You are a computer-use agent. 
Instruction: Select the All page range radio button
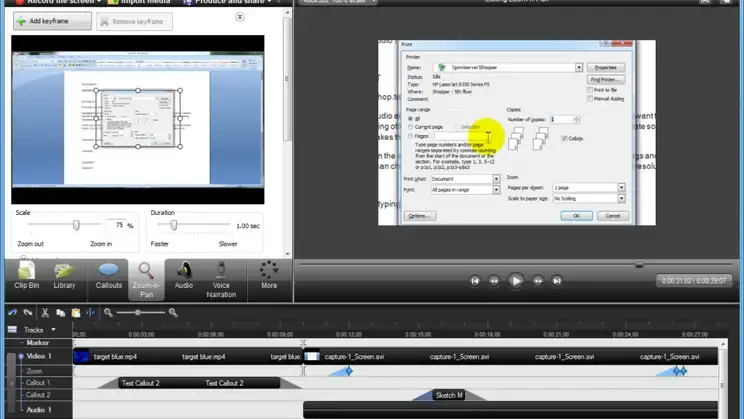(x=410, y=119)
